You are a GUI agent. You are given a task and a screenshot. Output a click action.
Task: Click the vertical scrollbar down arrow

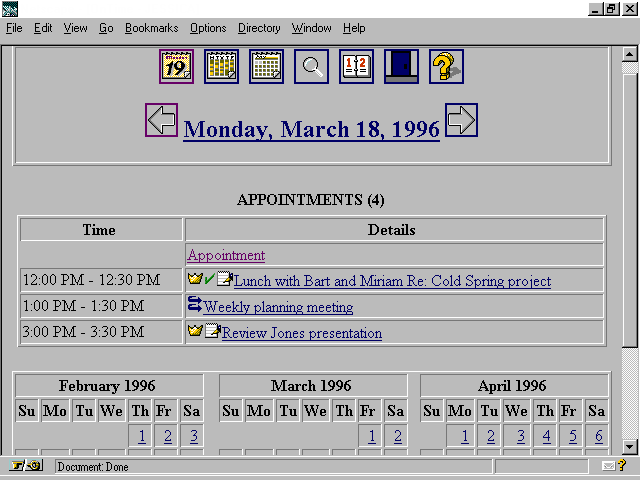pyautogui.click(x=630, y=447)
